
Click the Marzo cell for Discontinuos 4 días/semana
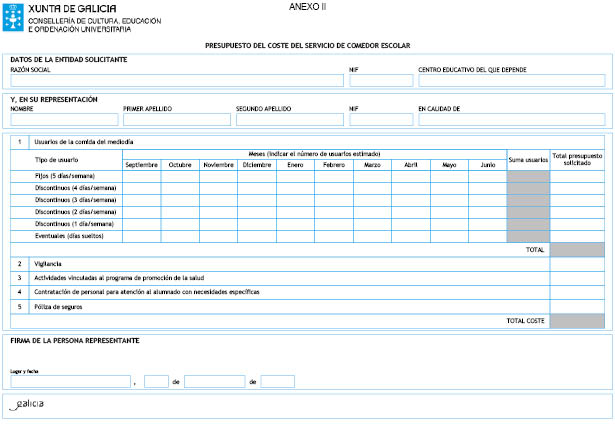(372, 188)
